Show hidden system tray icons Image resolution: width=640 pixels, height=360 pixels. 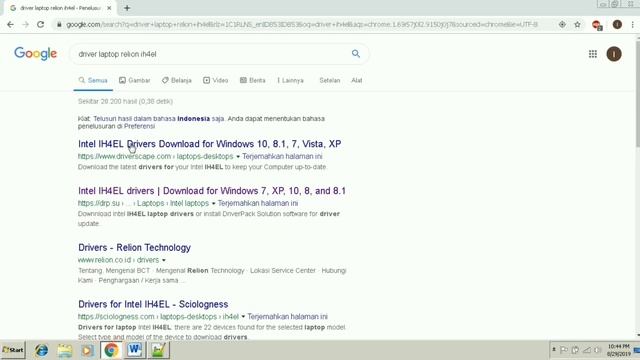click(x=554, y=350)
